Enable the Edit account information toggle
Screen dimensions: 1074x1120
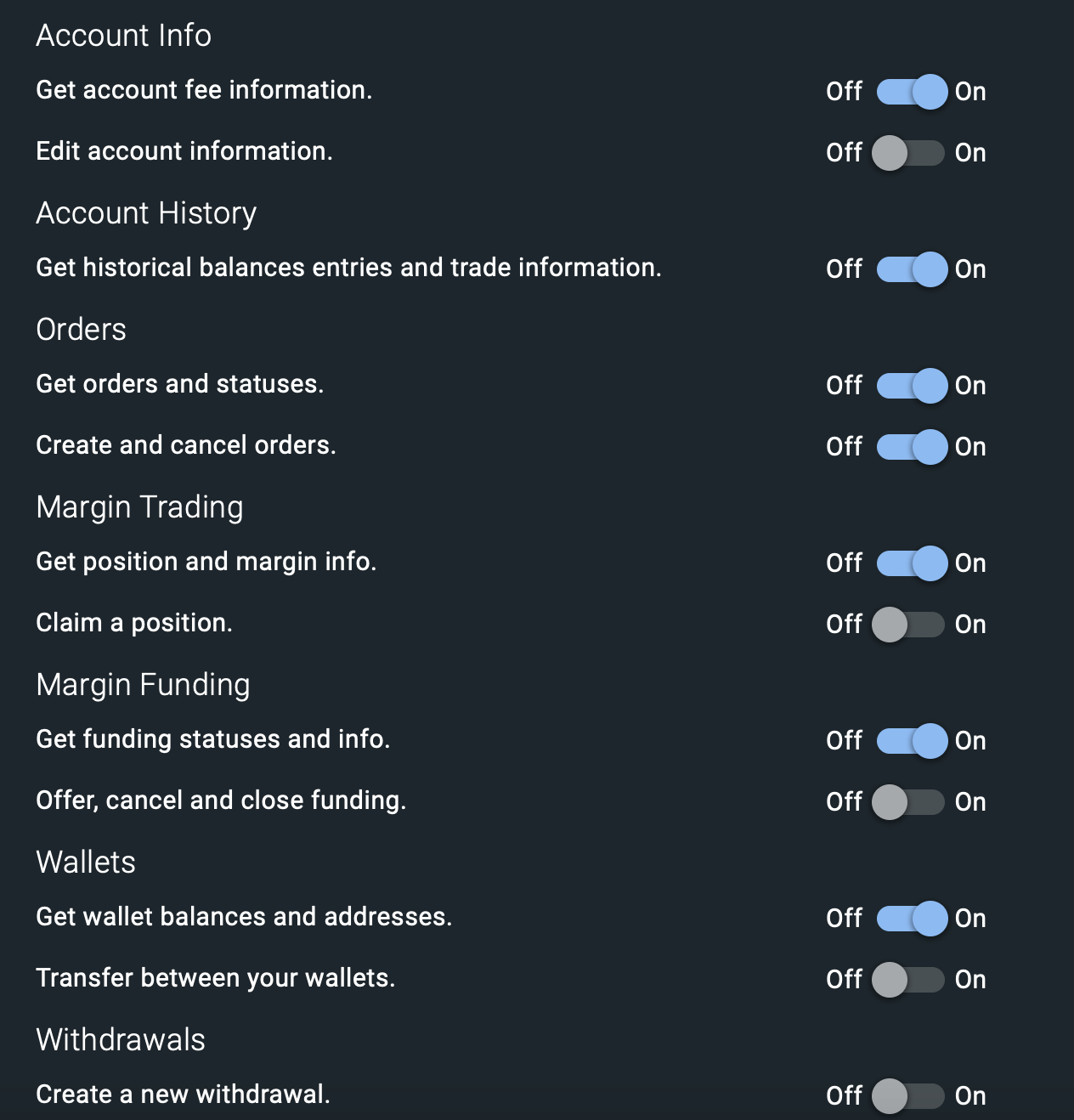(909, 153)
